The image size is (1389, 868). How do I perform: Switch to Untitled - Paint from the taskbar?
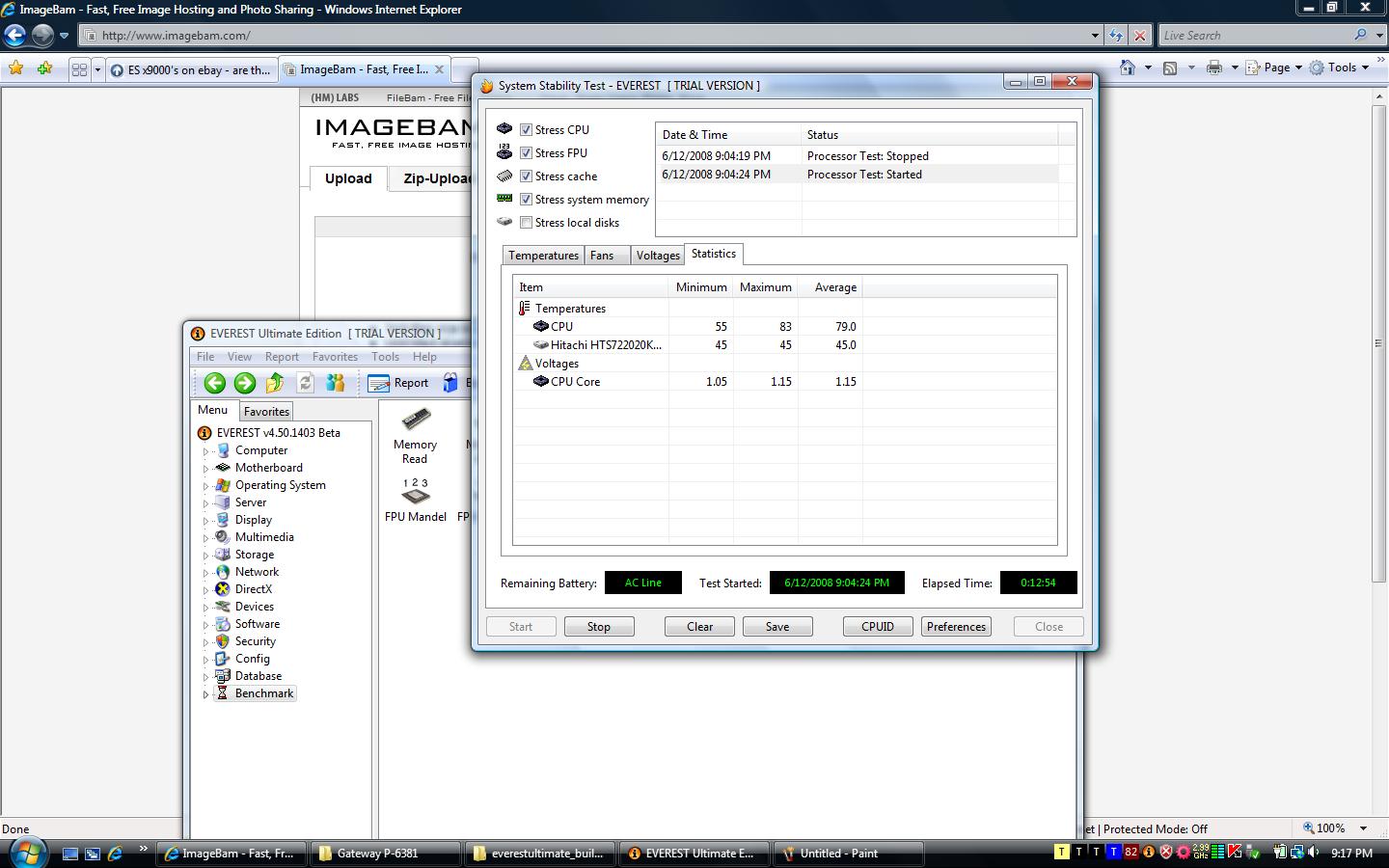[849, 854]
